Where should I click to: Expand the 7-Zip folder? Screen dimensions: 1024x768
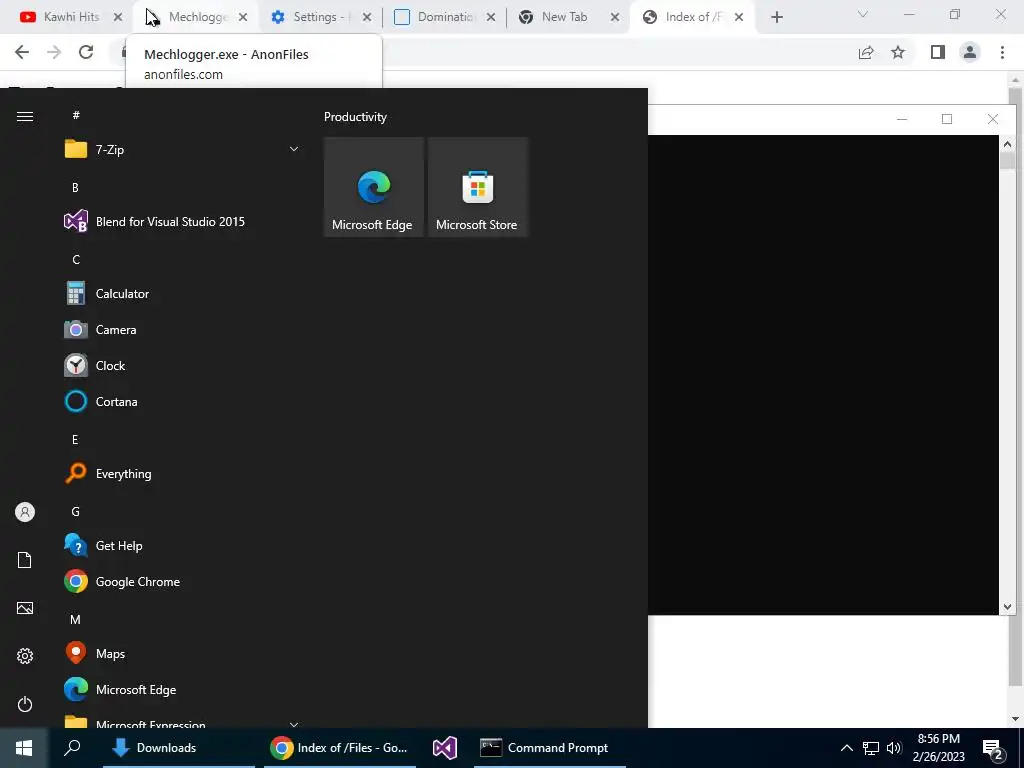182,150
